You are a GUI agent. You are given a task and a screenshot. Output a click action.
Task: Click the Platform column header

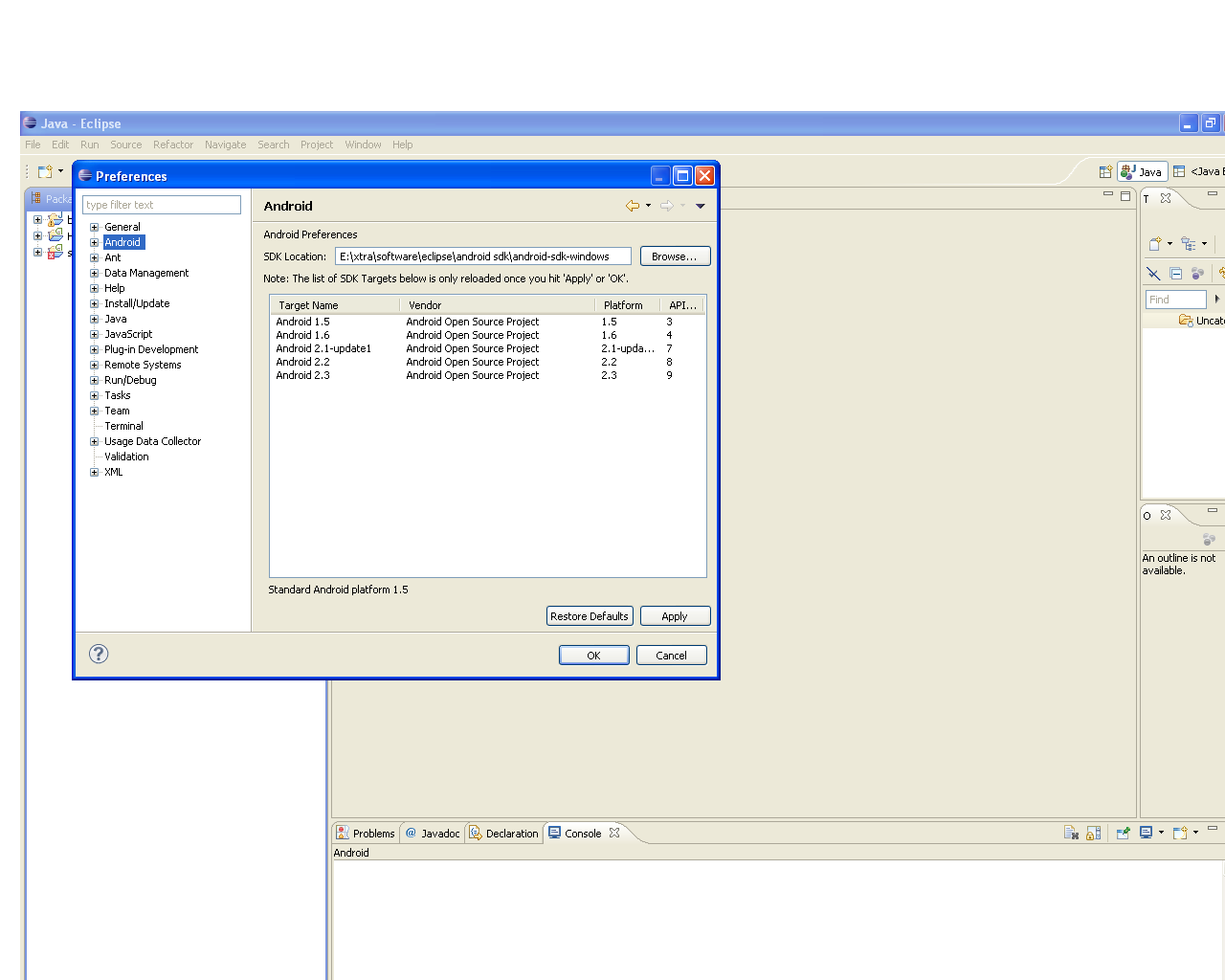(627, 305)
